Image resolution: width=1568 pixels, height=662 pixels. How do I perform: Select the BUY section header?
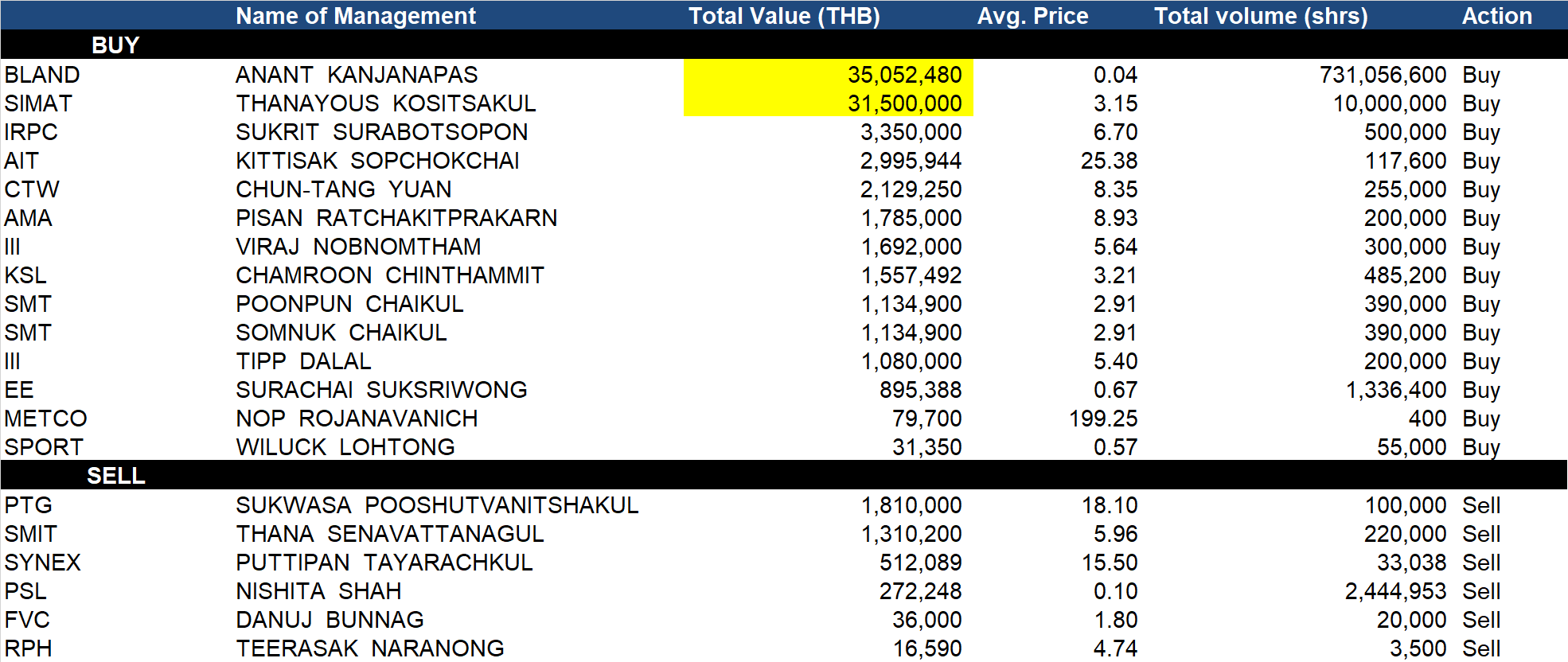coord(115,45)
